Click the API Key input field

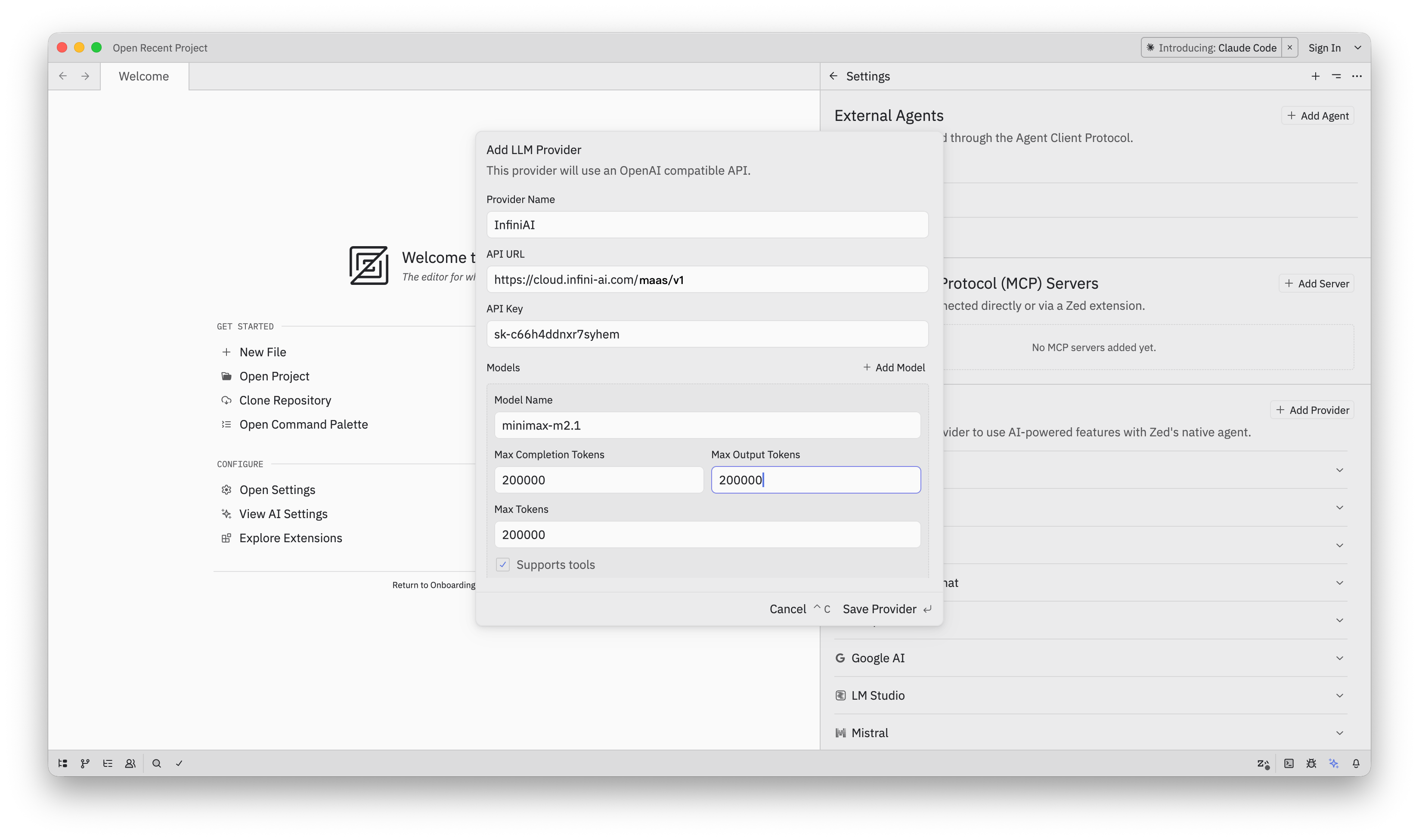click(706, 334)
